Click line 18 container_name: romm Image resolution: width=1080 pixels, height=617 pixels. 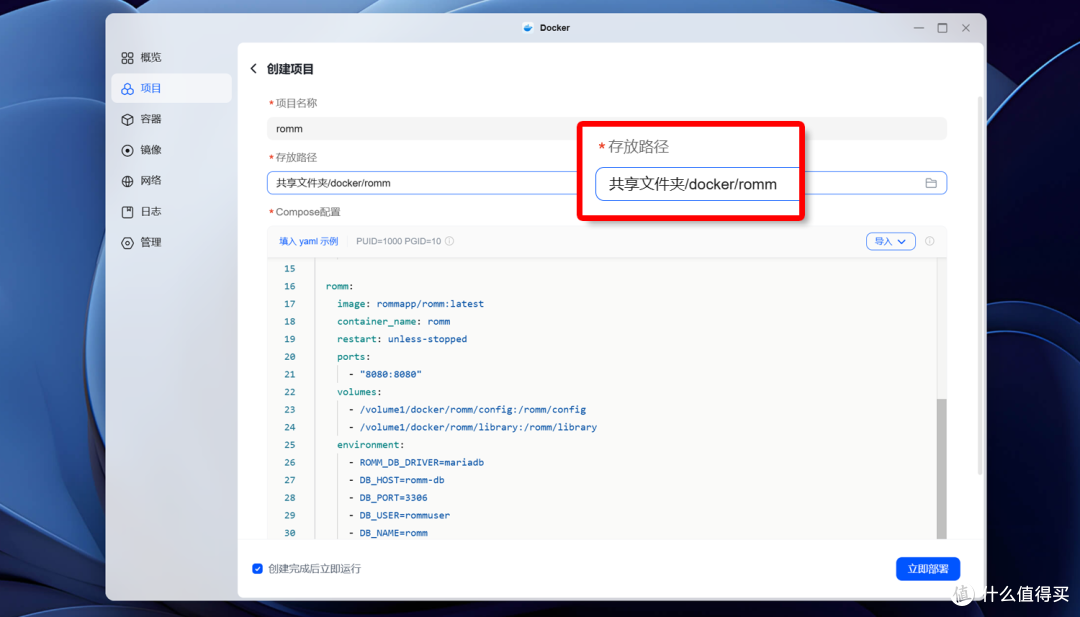click(x=393, y=322)
